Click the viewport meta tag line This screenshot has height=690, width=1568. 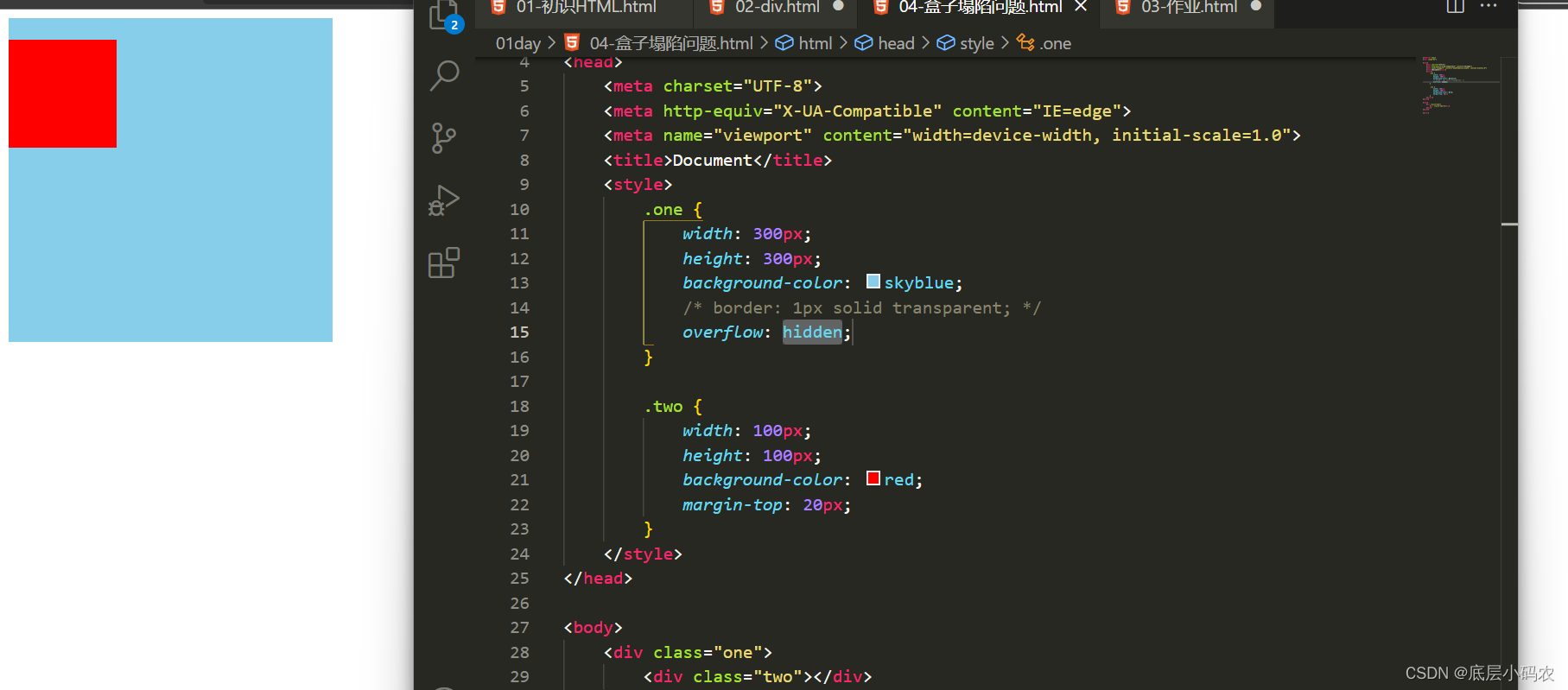[952, 136]
